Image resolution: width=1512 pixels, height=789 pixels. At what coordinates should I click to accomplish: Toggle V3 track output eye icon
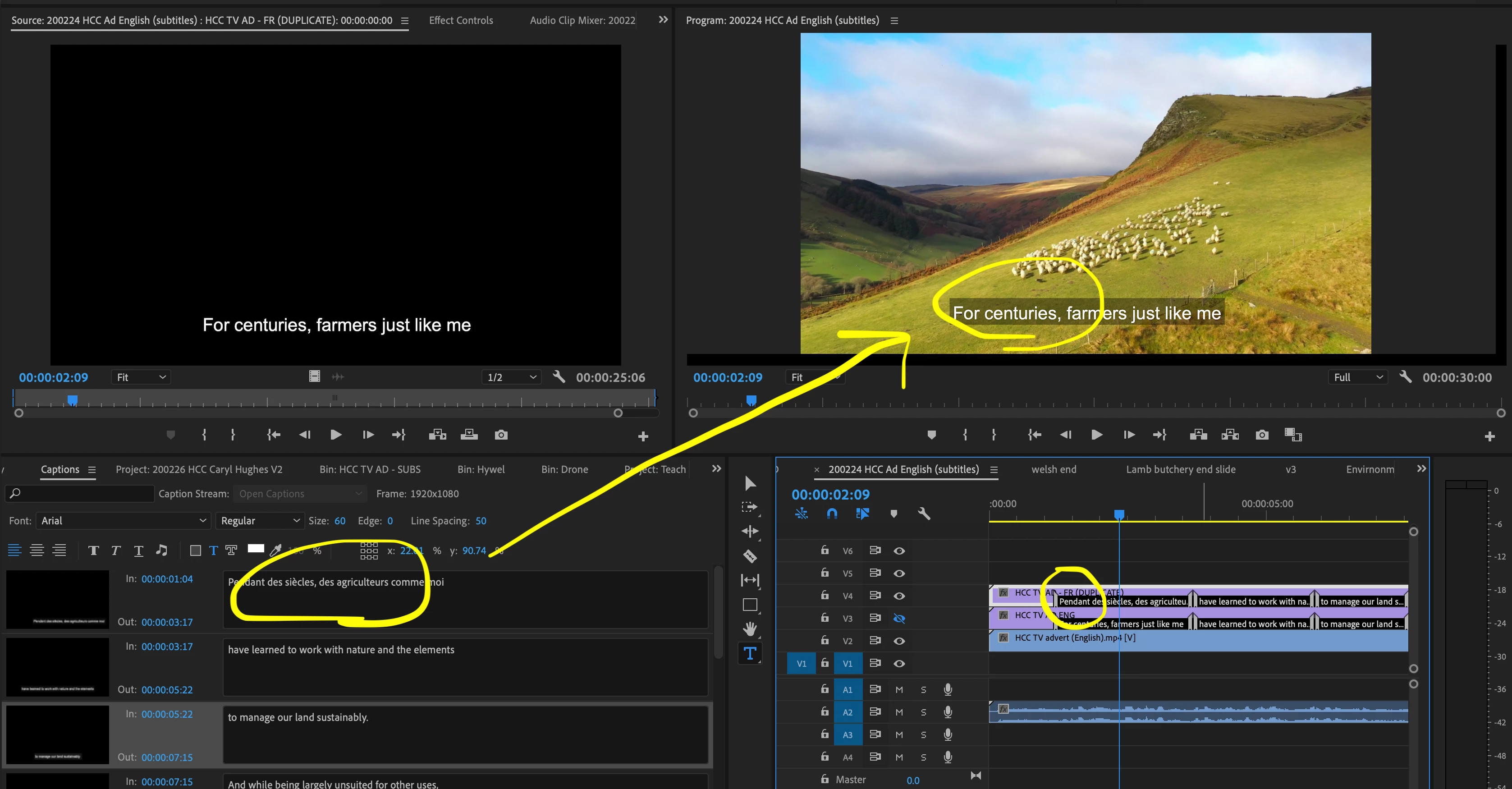[898, 618]
